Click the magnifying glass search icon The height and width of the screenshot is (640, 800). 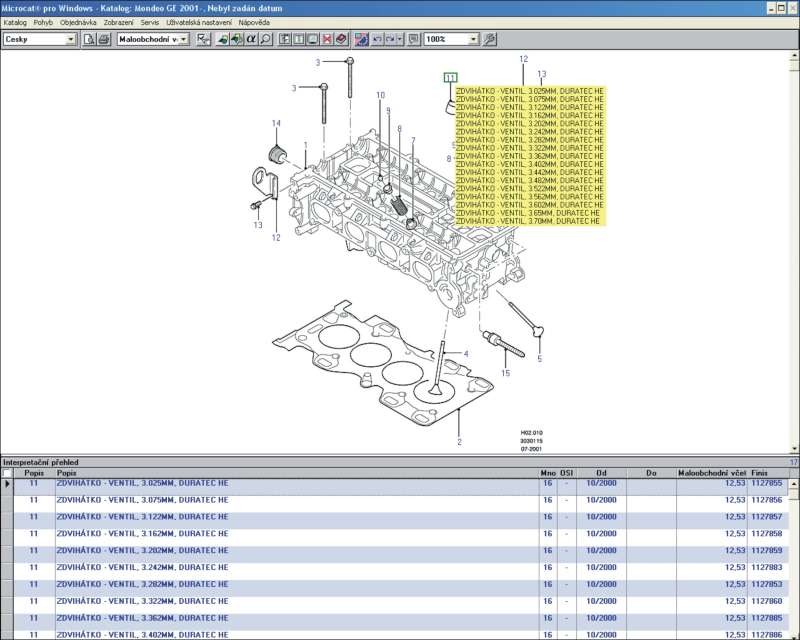point(266,39)
